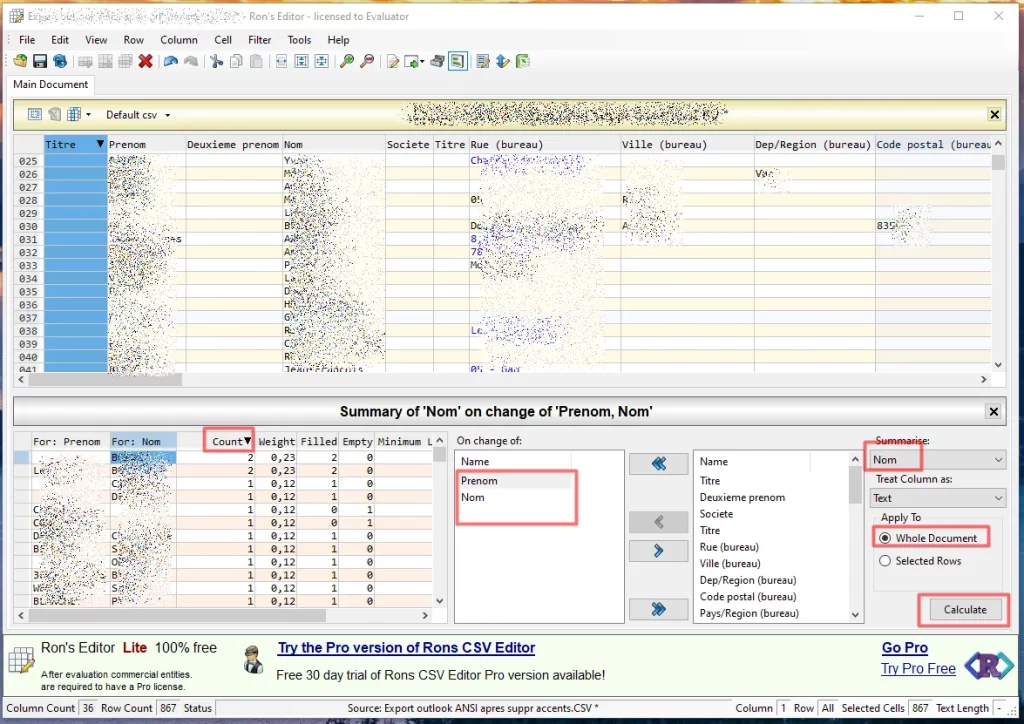Click the toolbox icon in toolbar
Screen dimensions: 1024x724
[x=438, y=61]
